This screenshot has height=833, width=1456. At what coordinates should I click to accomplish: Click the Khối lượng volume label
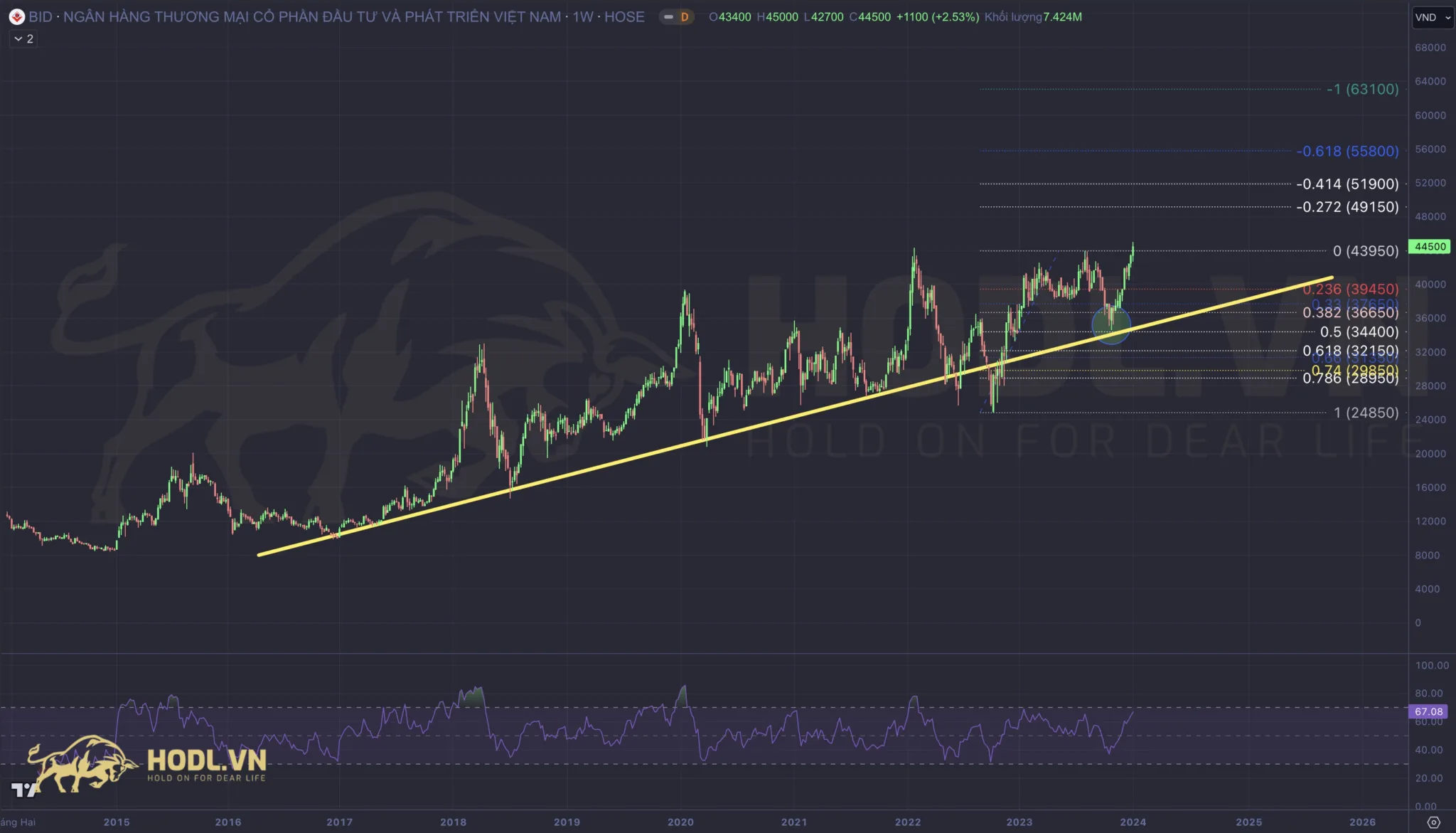coord(1012,17)
